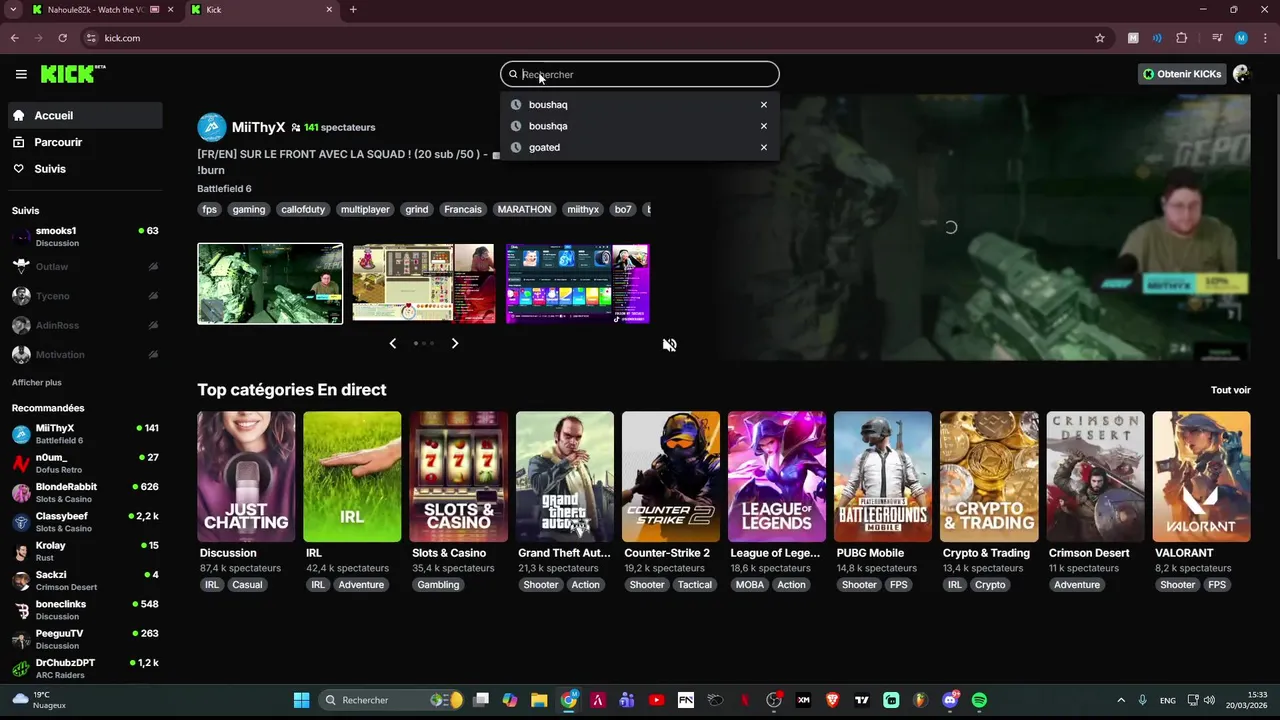Open recommended channel BlondeRabbit
Image resolution: width=1280 pixels, height=720 pixels.
pyautogui.click(x=86, y=492)
